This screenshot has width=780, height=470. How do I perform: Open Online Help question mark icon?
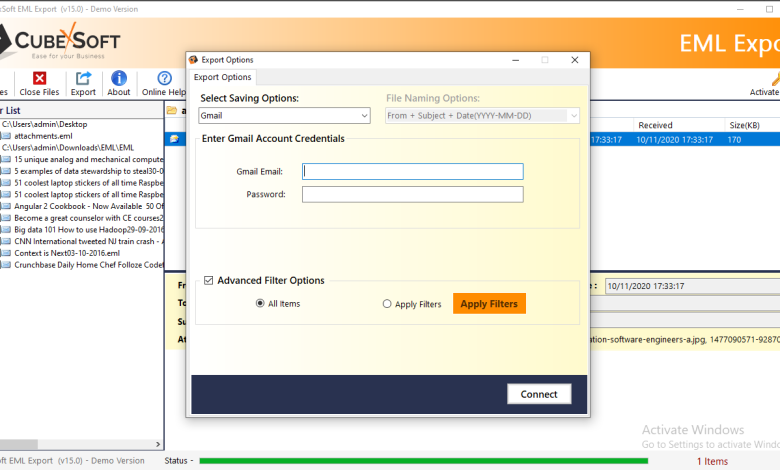click(x=164, y=78)
